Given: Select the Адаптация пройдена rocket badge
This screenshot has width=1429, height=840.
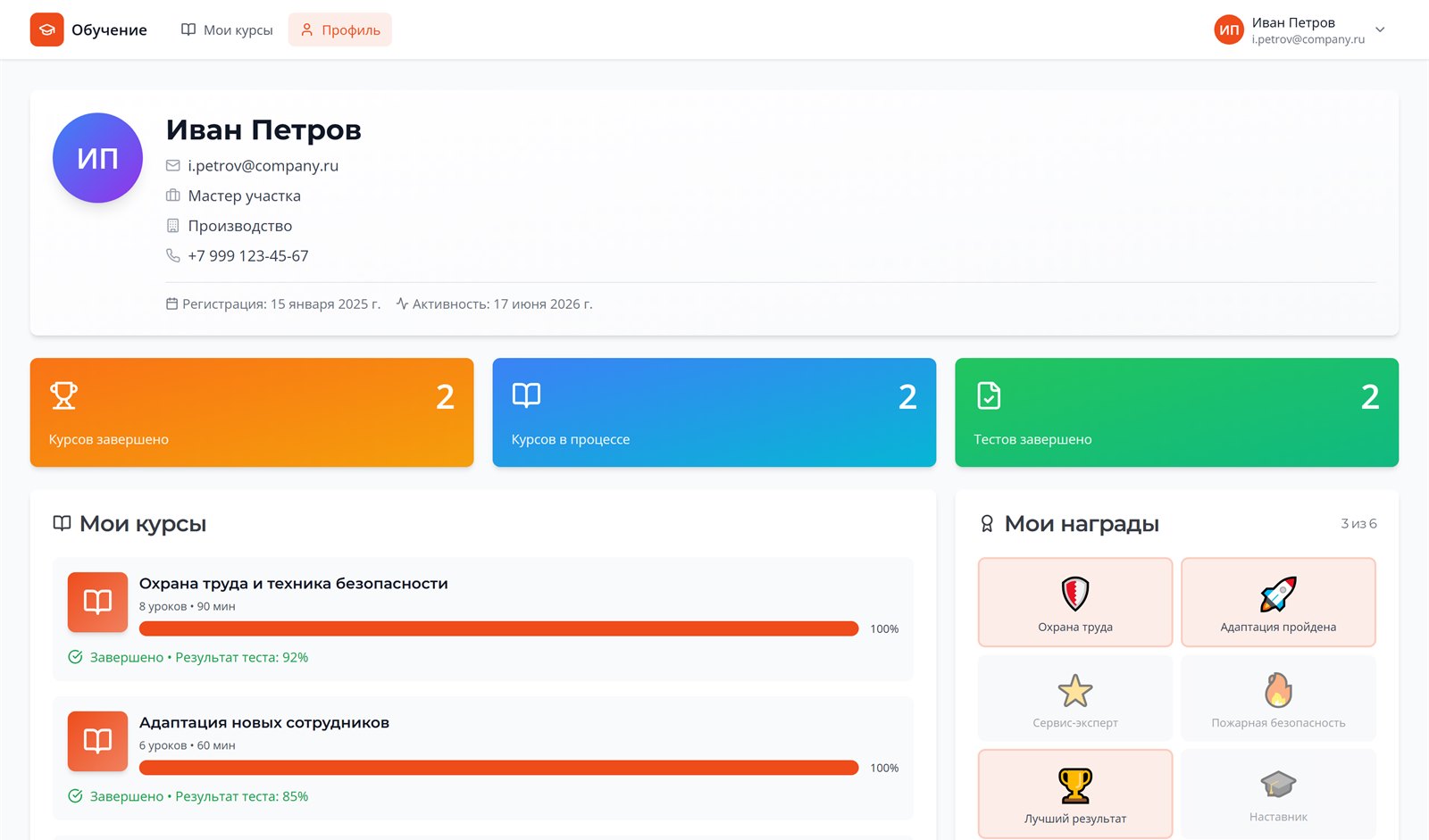Looking at the screenshot, I should [1278, 603].
